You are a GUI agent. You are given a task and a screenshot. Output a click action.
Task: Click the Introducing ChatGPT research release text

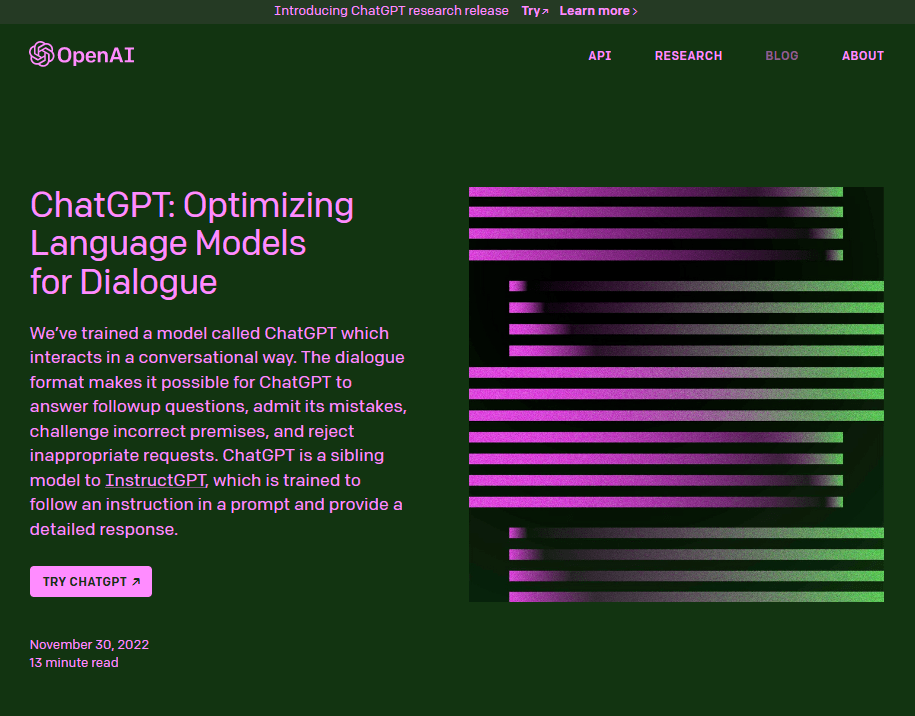coord(392,11)
